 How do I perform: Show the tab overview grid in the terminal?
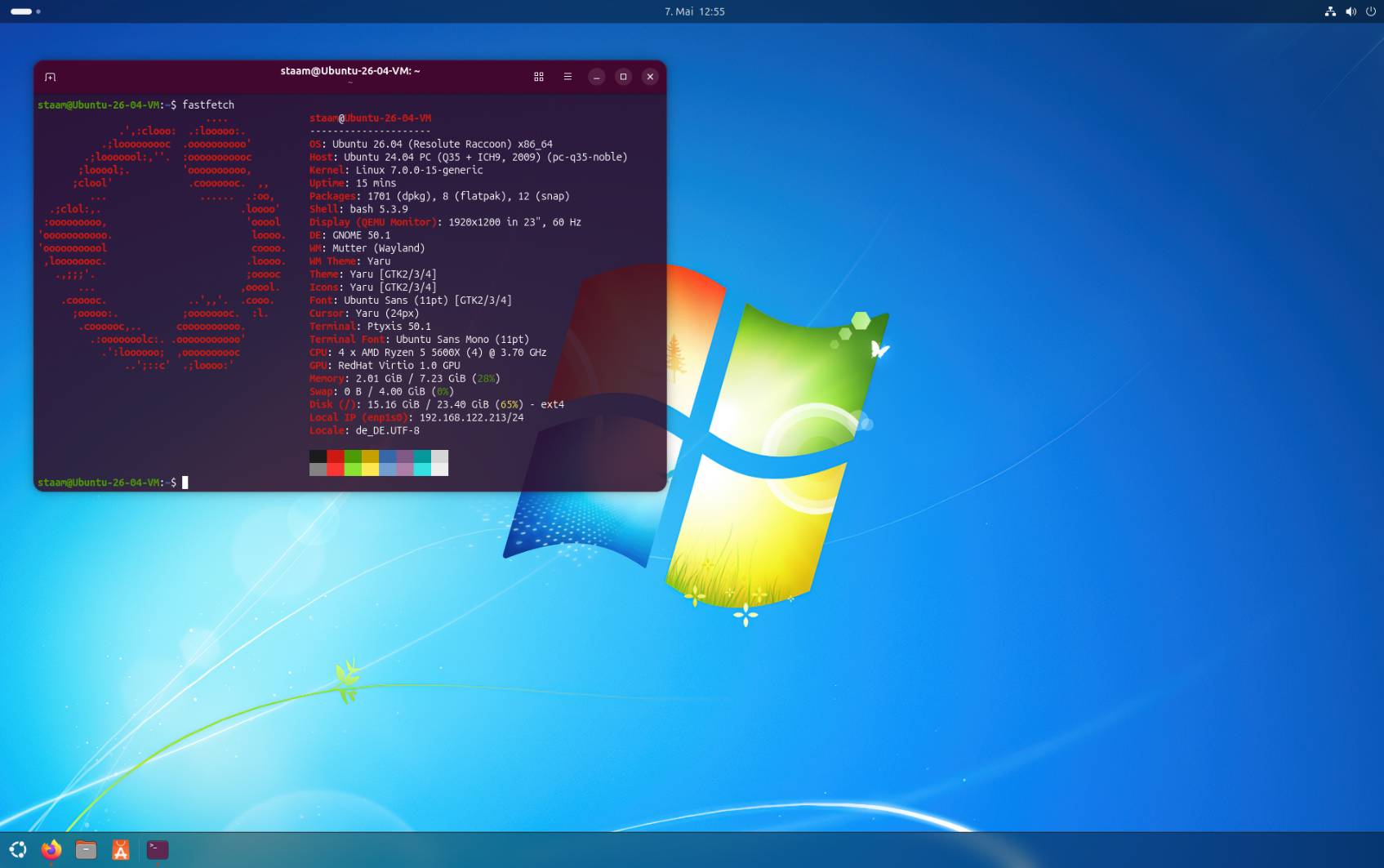click(x=539, y=77)
